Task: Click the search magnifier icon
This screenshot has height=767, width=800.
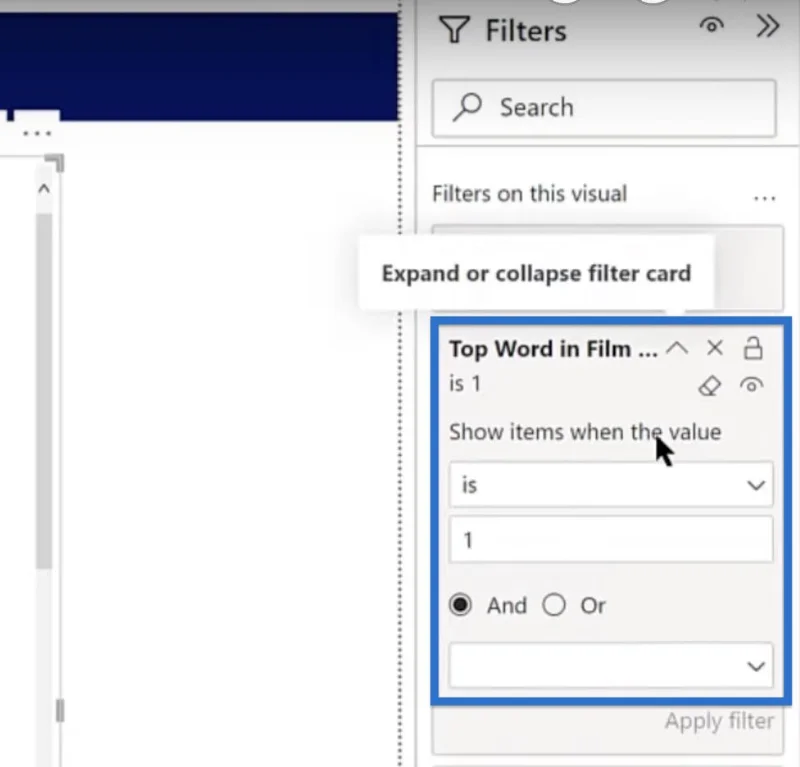Action: point(467,107)
